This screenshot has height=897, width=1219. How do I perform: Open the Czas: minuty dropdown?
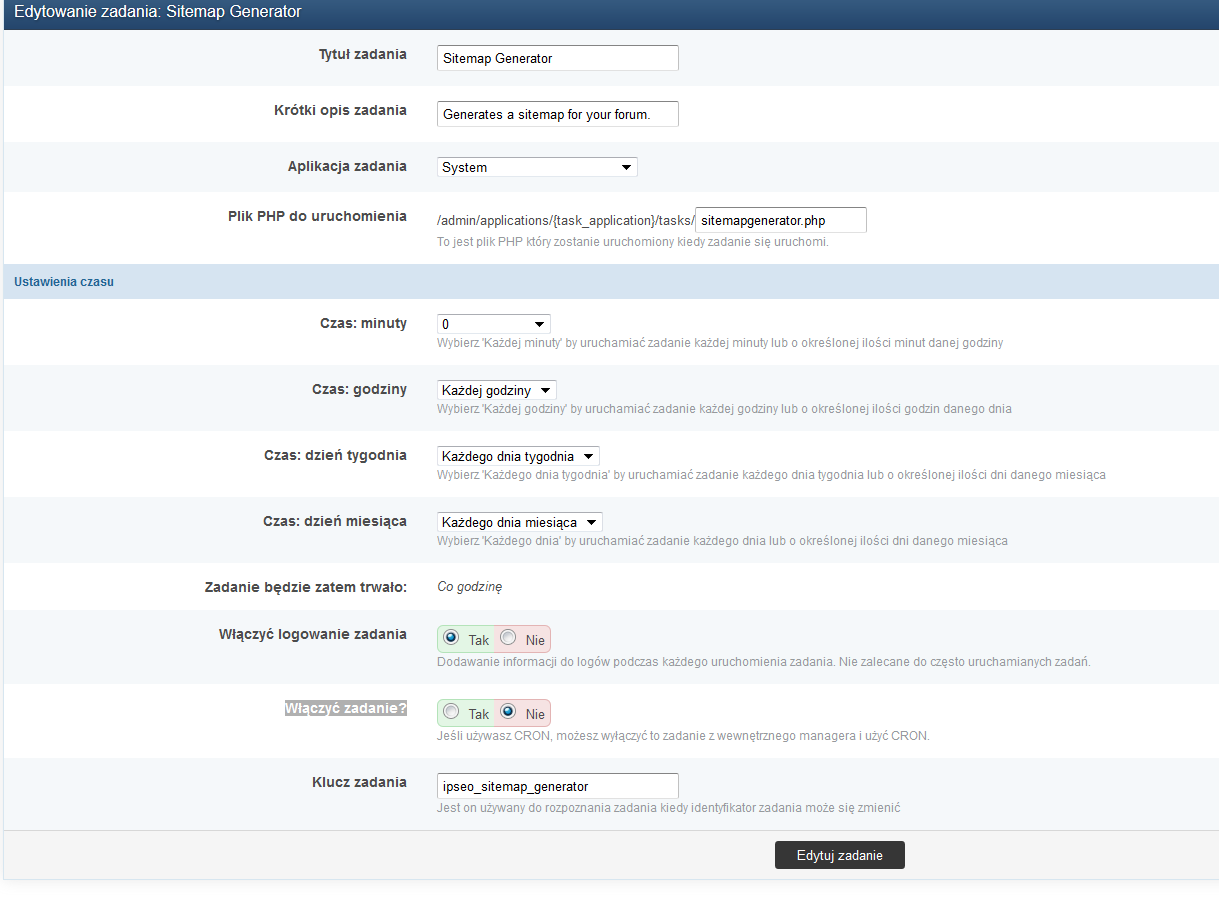(x=493, y=323)
